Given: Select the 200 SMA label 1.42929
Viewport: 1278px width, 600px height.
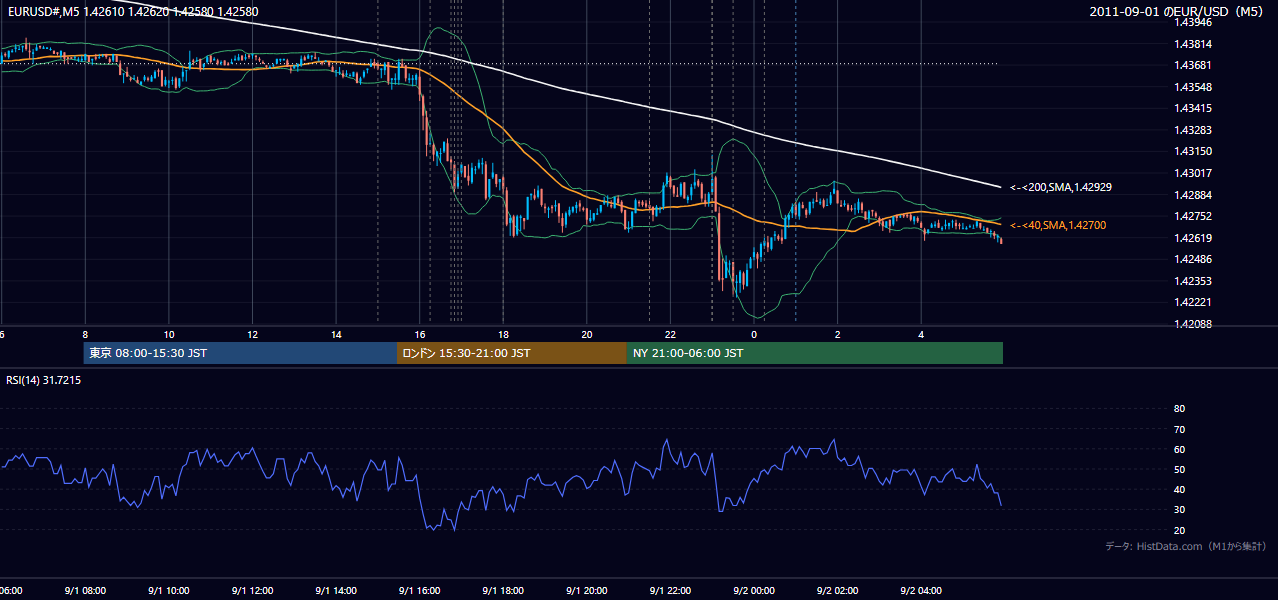Looking at the screenshot, I should [x=1061, y=187].
